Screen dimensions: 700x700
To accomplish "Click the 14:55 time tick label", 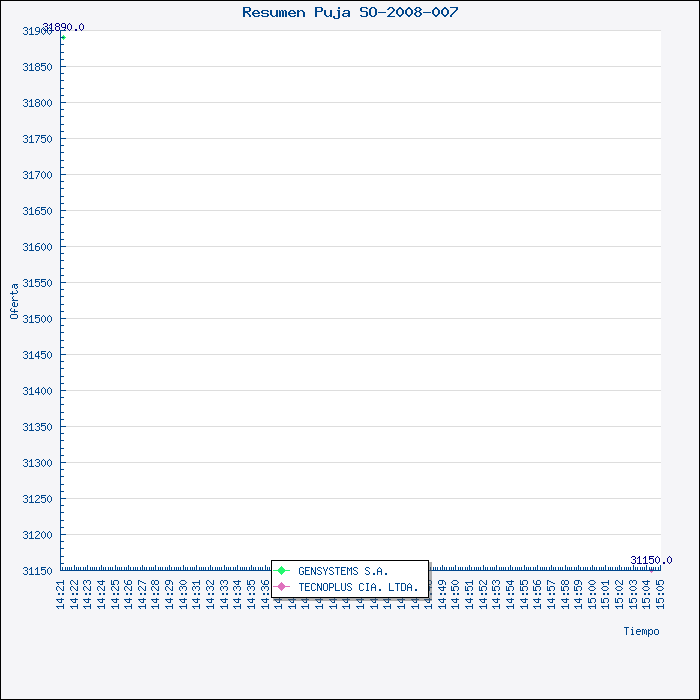I will pyautogui.click(x=523, y=592).
